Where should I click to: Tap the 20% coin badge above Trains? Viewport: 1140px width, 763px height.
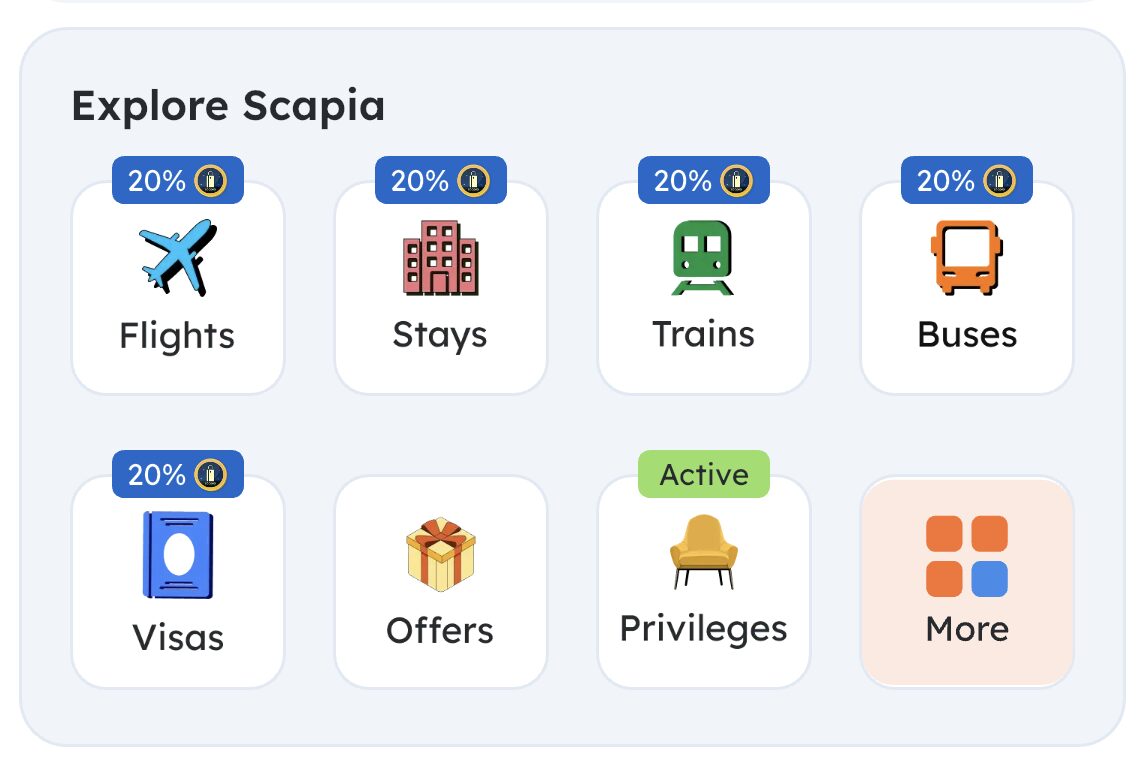click(x=703, y=181)
